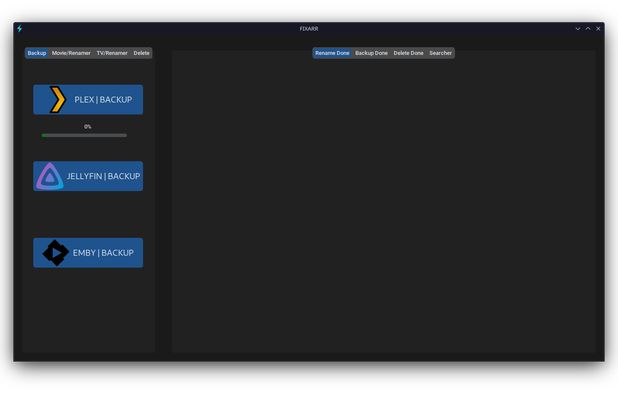Click the FIXARR lightning bolt app icon

19,28
